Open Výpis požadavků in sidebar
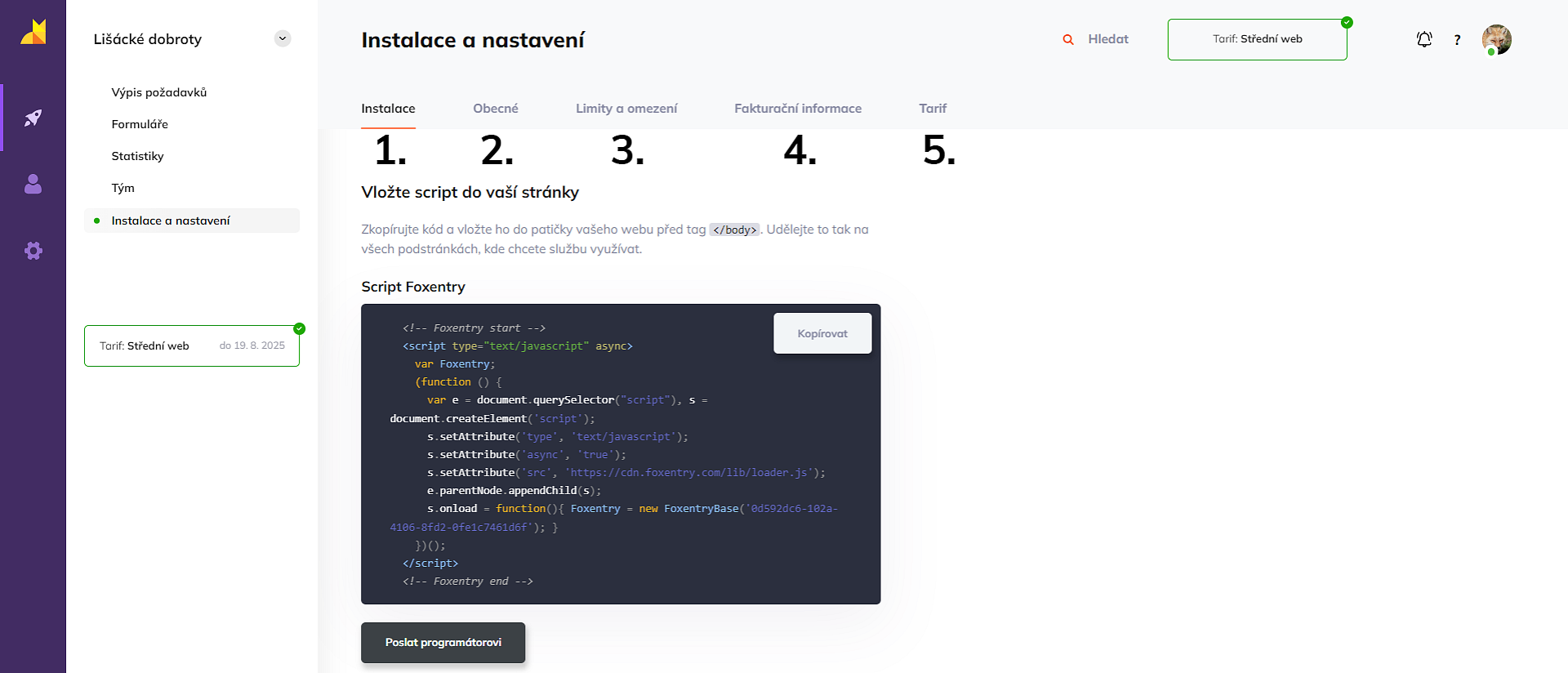The height and width of the screenshot is (673, 1568). pyautogui.click(x=159, y=92)
